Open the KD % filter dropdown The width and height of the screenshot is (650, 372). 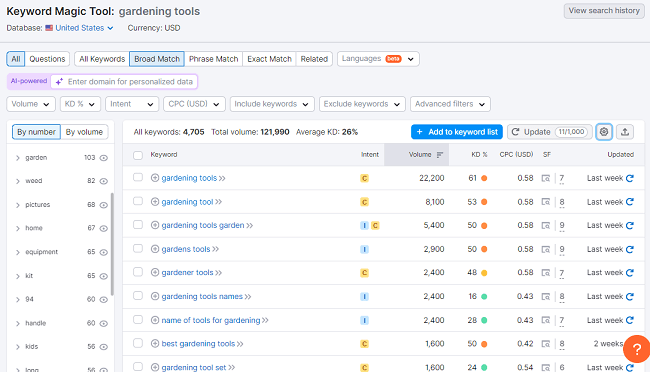tap(80, 104)
